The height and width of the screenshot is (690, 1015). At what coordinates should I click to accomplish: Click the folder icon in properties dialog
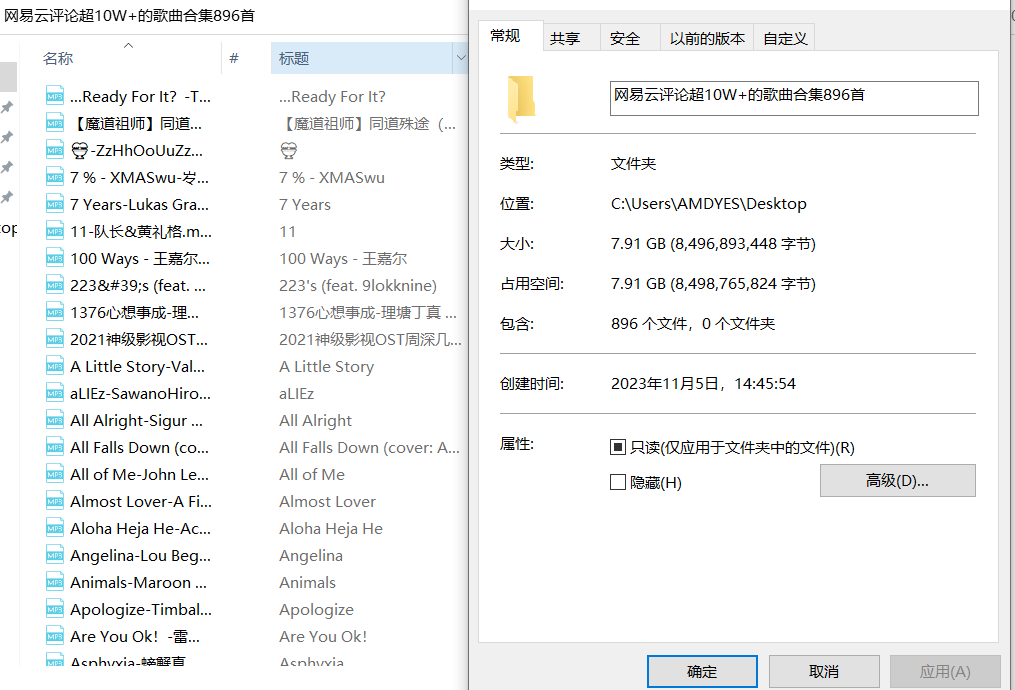click(x=521, y=98)
